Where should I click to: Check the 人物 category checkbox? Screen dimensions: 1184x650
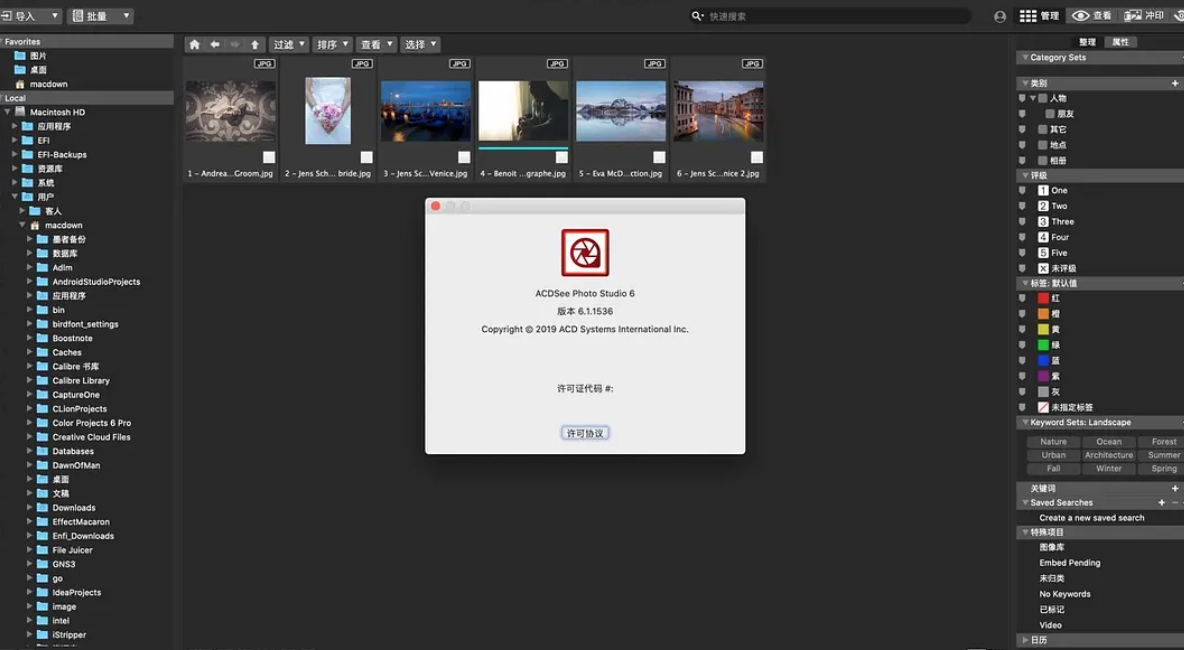point(1043,98)
